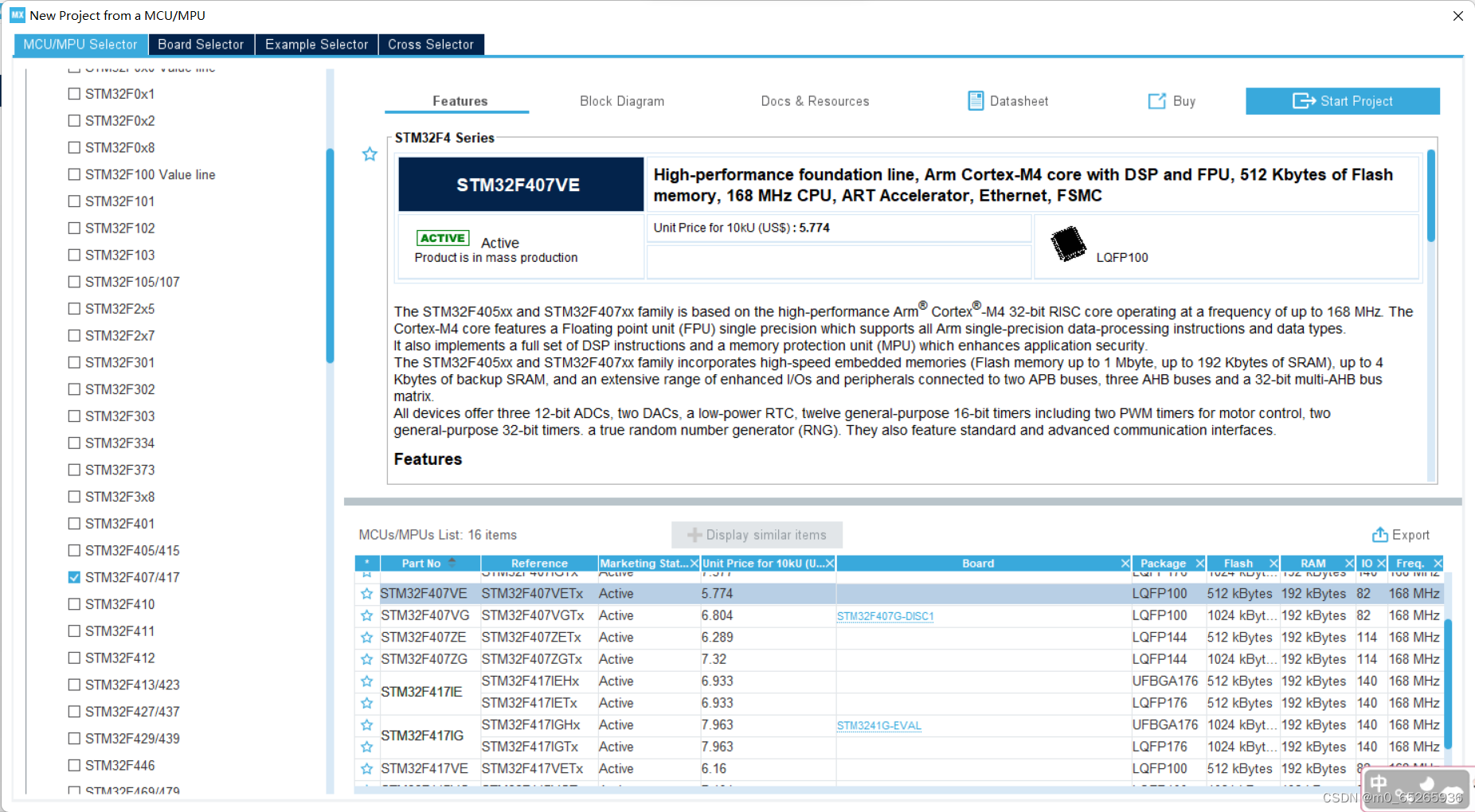Favorite the STM32F4 Series star icon

click(370, 154)
